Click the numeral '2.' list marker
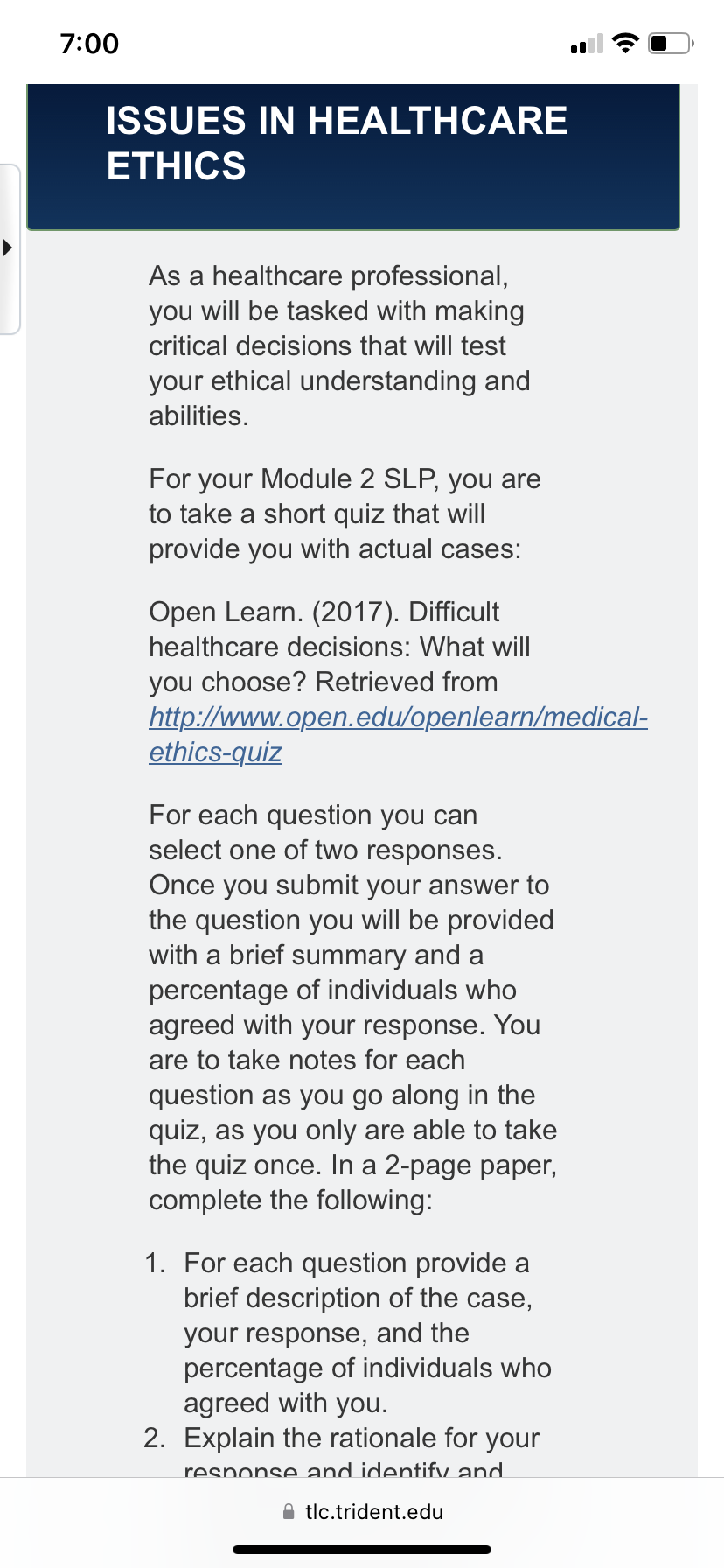 click(155, 1438)
